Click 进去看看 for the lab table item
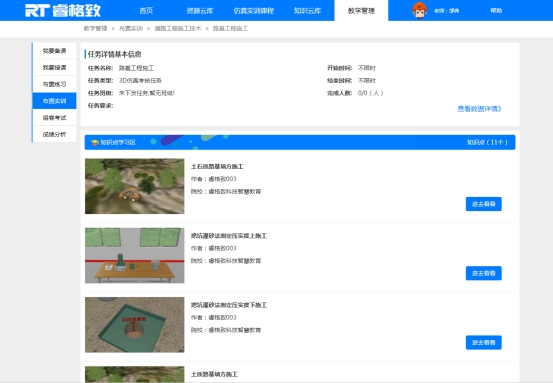 pyautogui.click(x=484, y=273)
